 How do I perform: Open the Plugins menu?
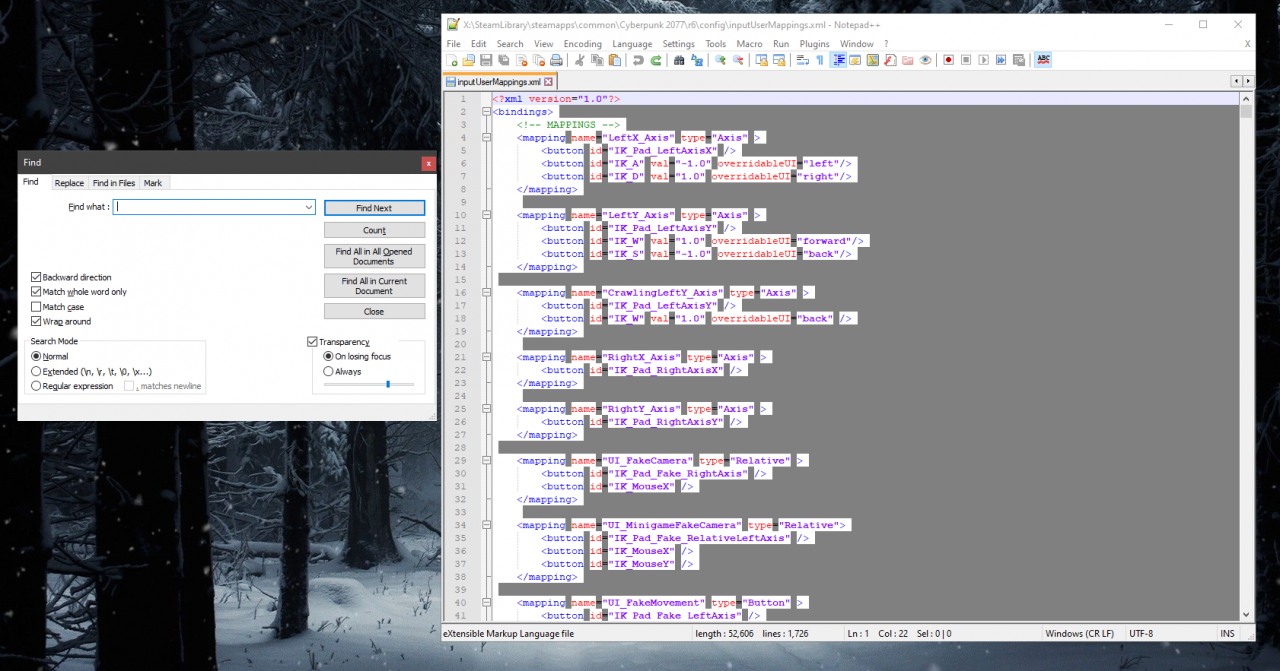814,44
